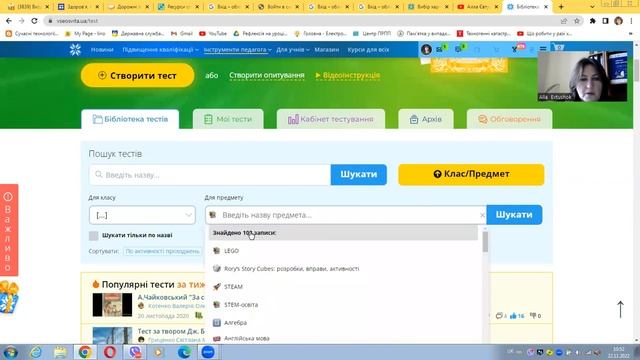This screenshot has width=640, height=360.
Task: Switch to the 'Мої тести' tab
Action: tap(228, 119)
